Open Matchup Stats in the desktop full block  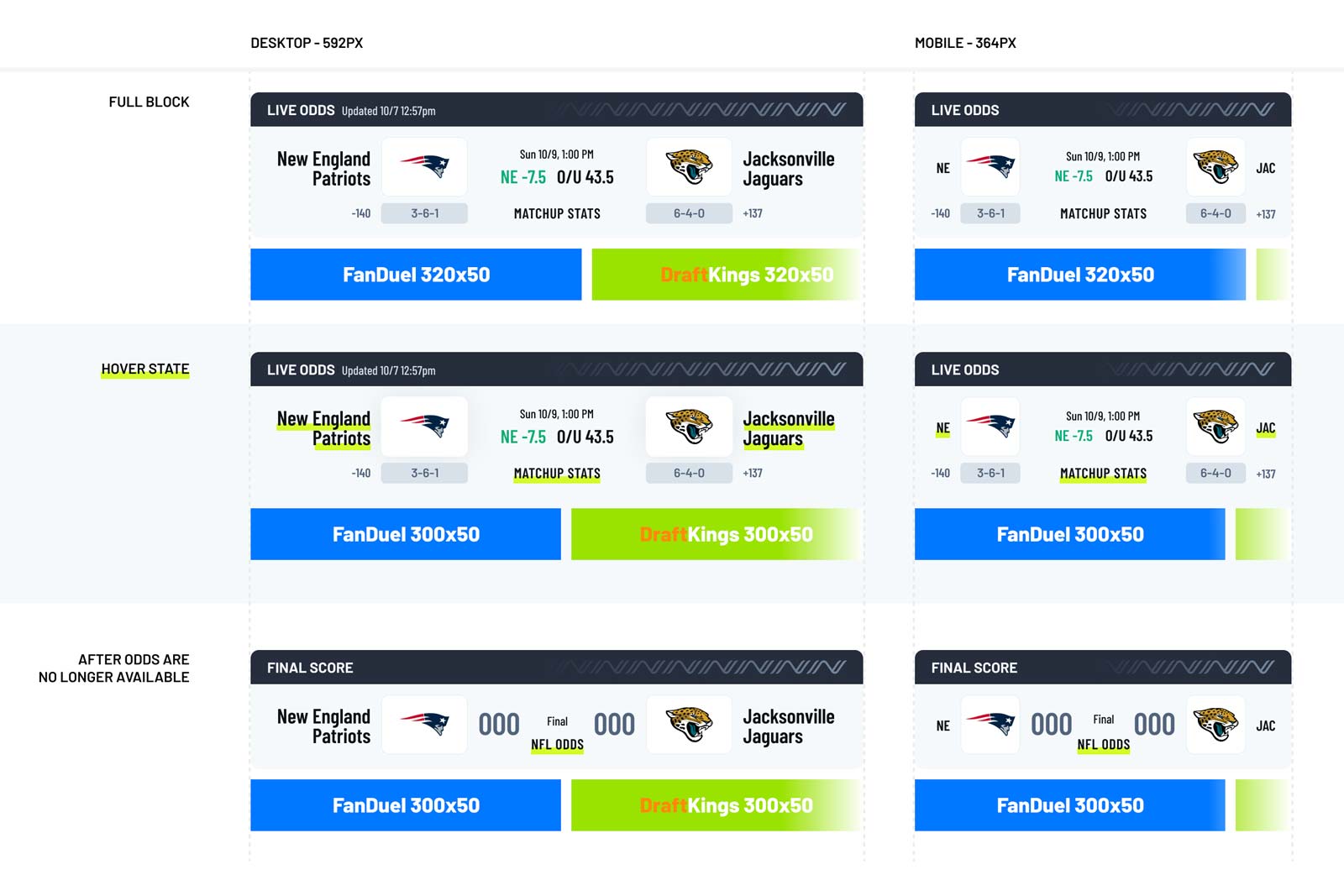(557, 214)
